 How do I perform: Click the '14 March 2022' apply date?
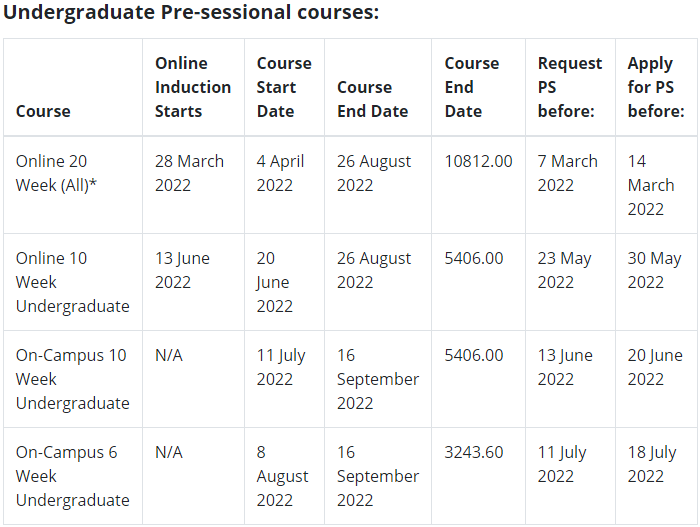coord(651,185)
